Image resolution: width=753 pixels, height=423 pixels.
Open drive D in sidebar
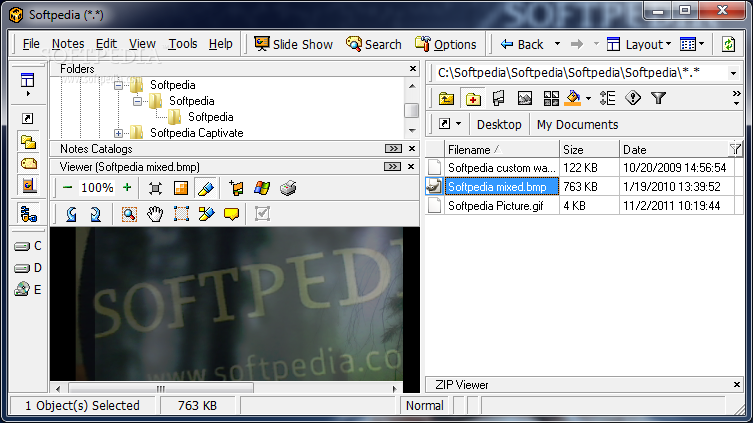click(28, 268)
